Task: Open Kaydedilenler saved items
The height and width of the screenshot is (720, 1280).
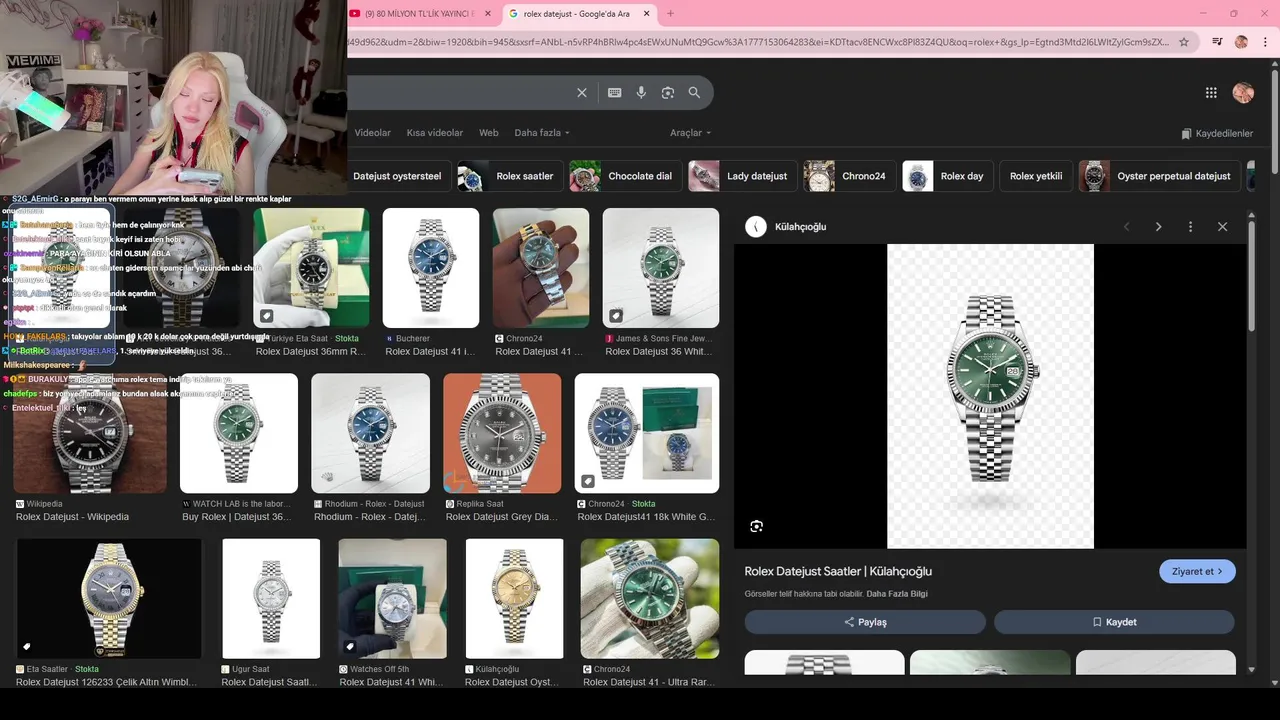Action: coord(1217,134)
